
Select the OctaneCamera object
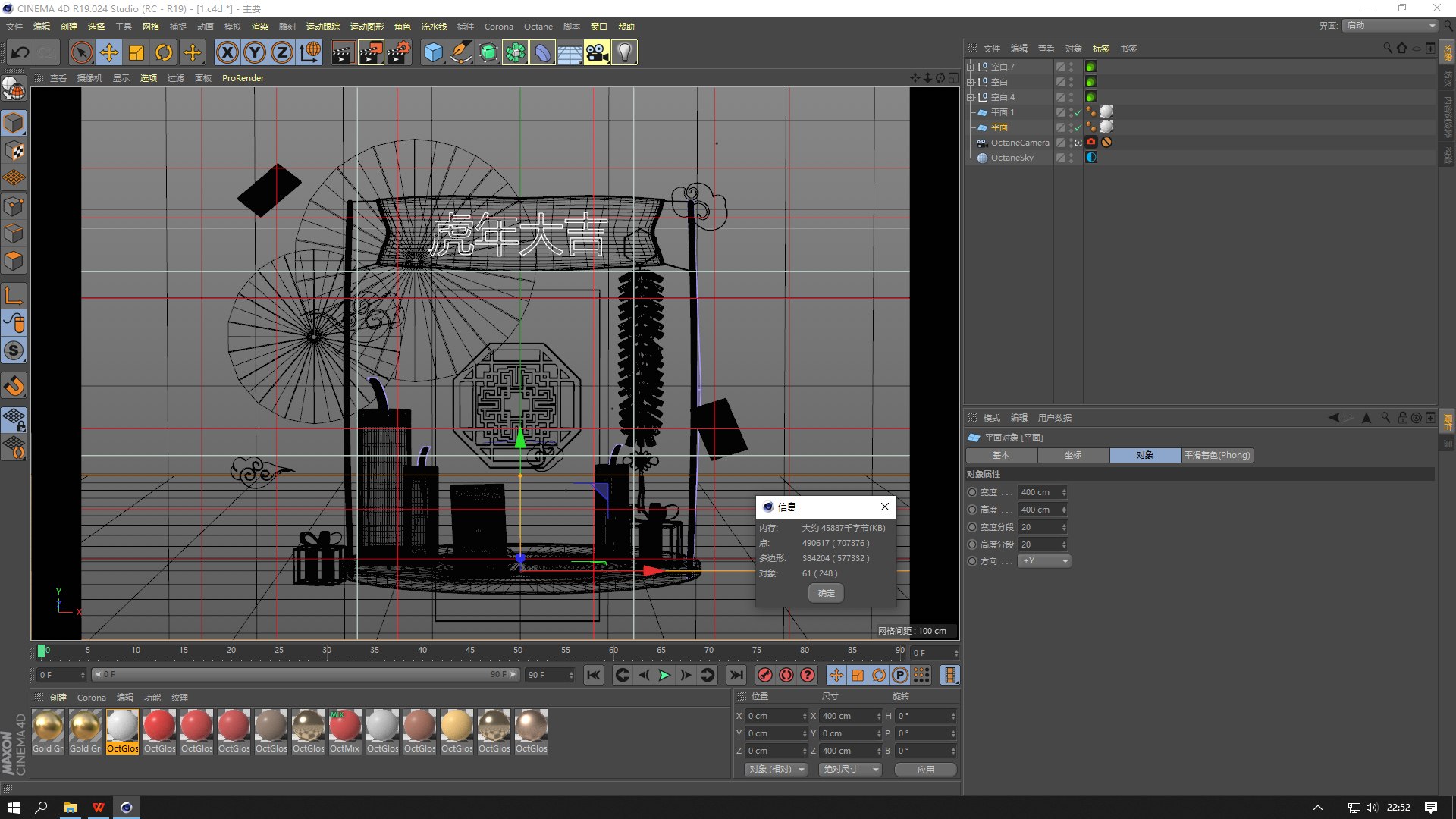(x=1020, y=143)
